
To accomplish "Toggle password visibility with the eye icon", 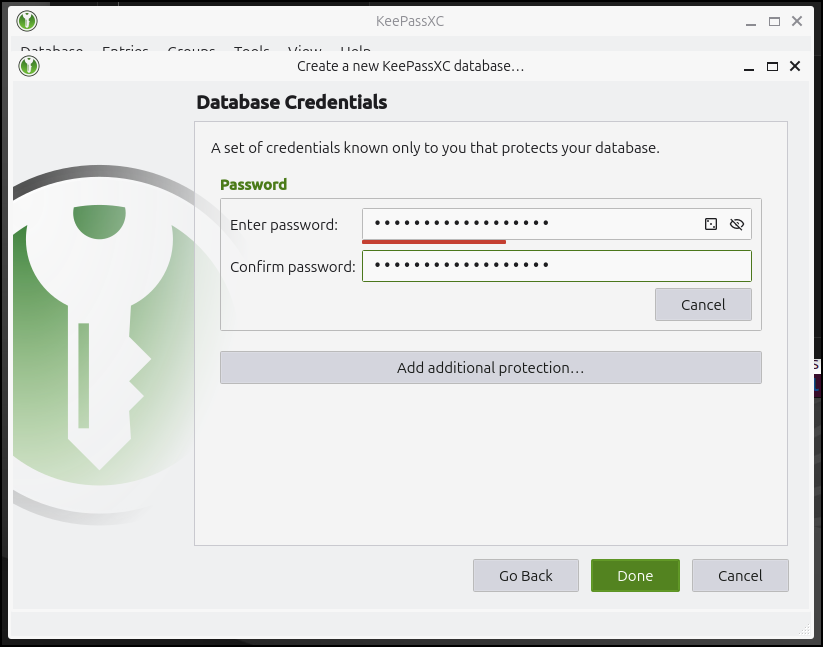I will point(737,224).
